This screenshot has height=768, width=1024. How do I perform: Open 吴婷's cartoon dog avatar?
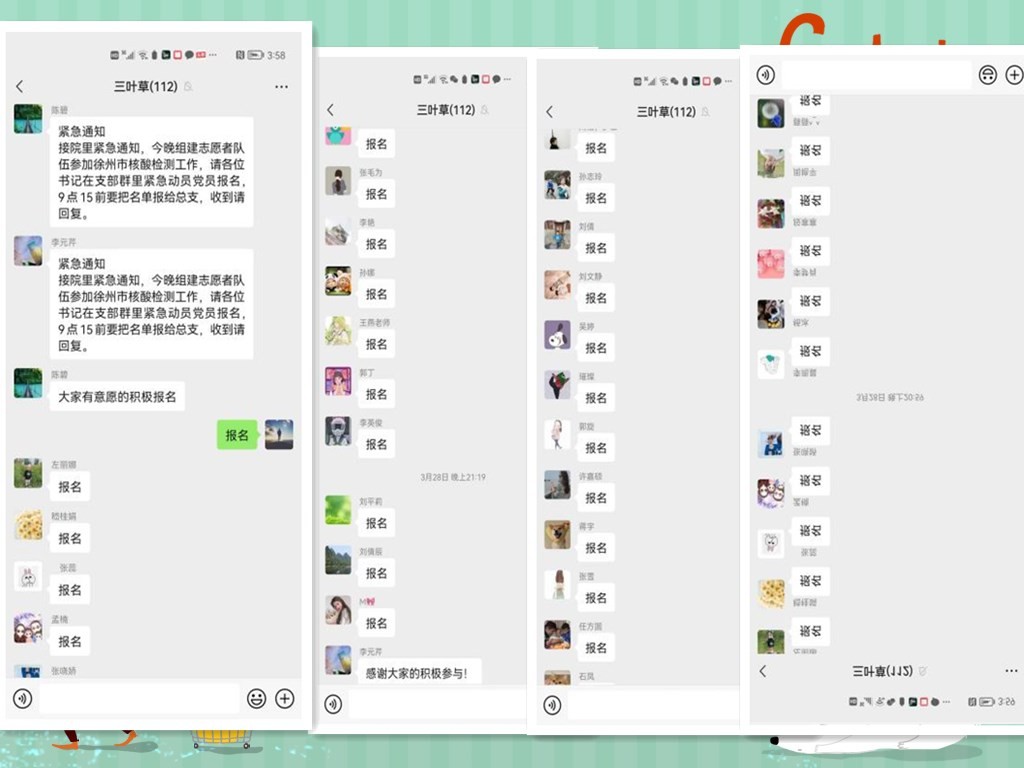coord(558,335)
